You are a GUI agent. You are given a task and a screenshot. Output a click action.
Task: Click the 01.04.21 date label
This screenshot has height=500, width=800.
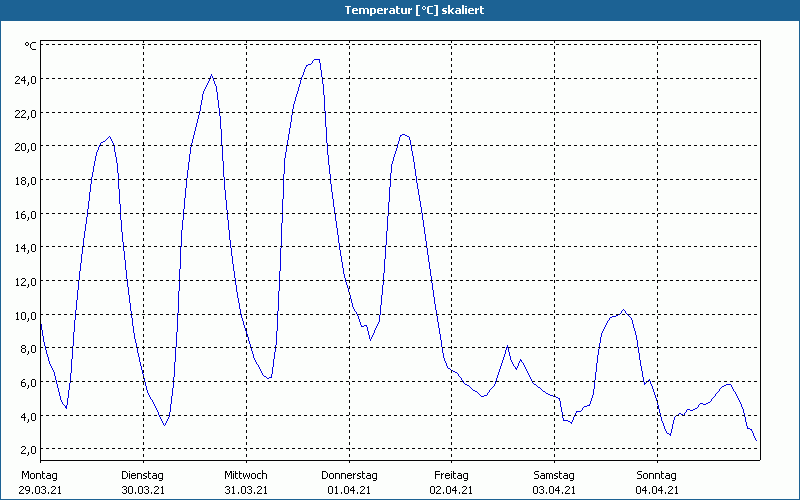[349, 490]
